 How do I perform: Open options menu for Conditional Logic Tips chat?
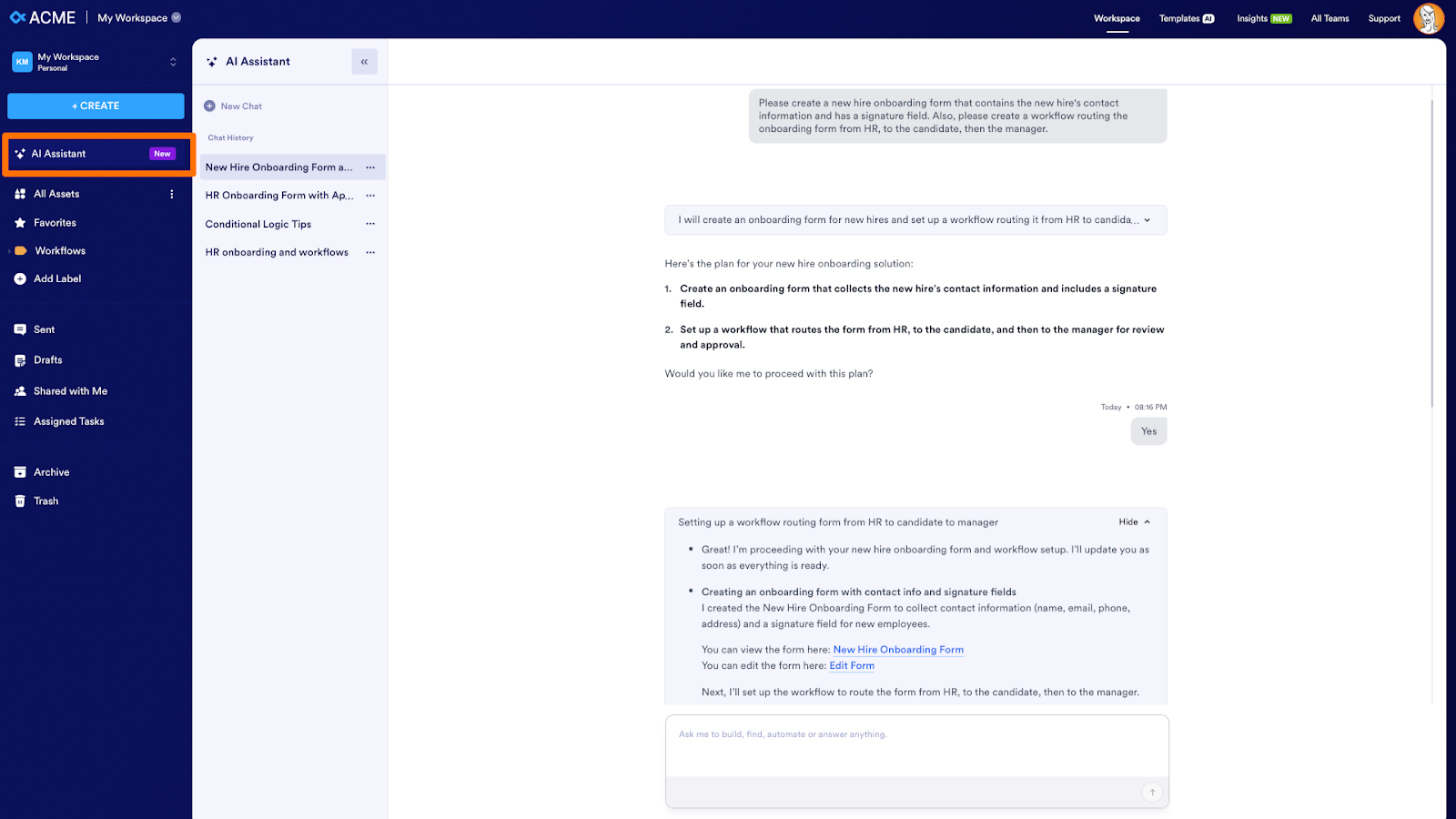click(x=370, y=223)
